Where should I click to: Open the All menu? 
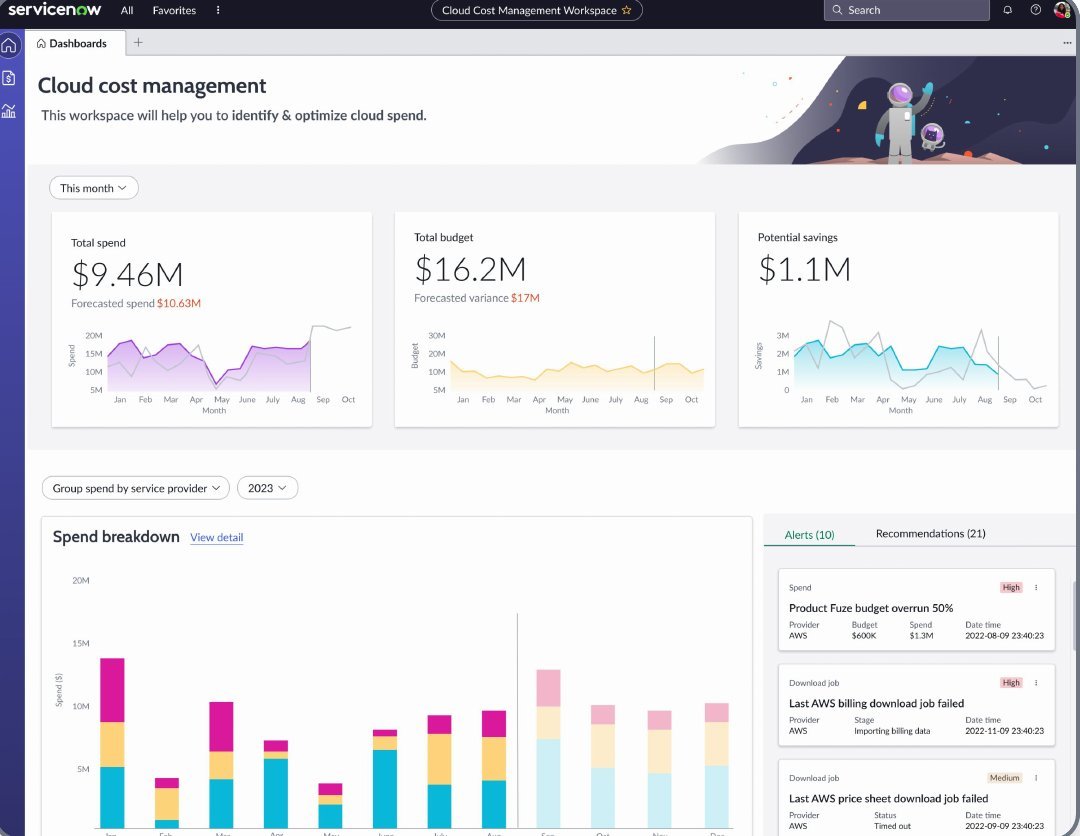127,10
